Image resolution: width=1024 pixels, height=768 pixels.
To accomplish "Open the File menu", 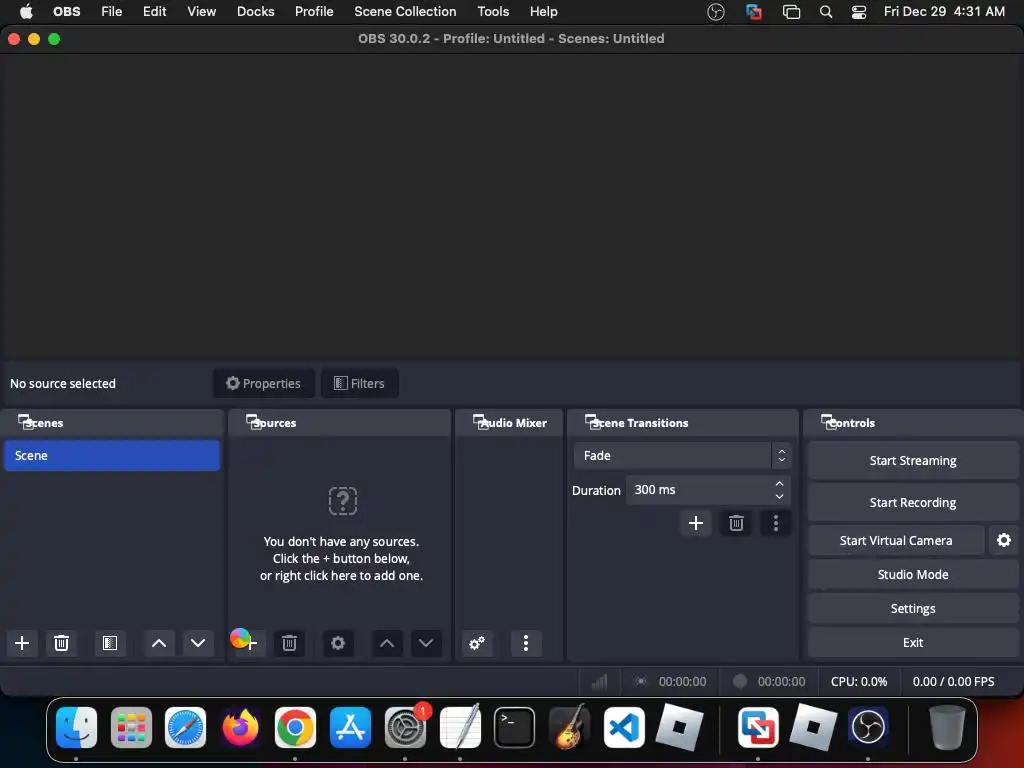I will [x=112, y=12].
